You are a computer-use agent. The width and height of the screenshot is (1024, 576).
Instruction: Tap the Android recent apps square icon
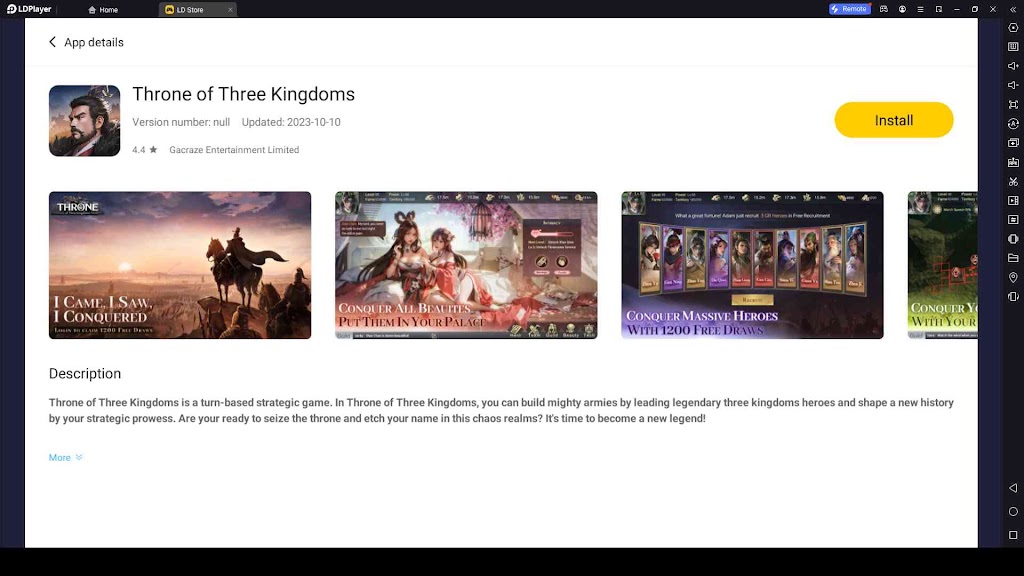[1013, 535]
